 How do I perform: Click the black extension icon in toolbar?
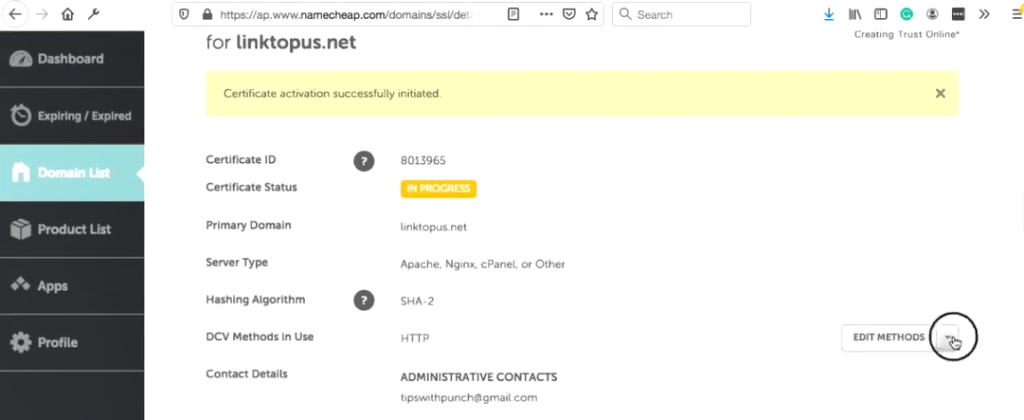(x=958, y=14)
